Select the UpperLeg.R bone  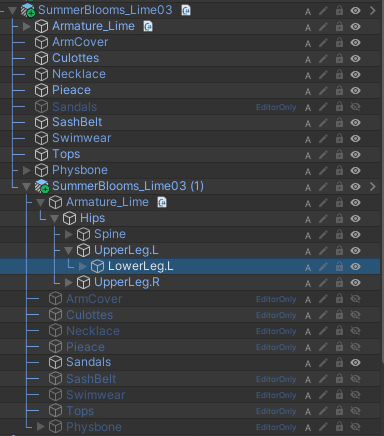[127, 282]
